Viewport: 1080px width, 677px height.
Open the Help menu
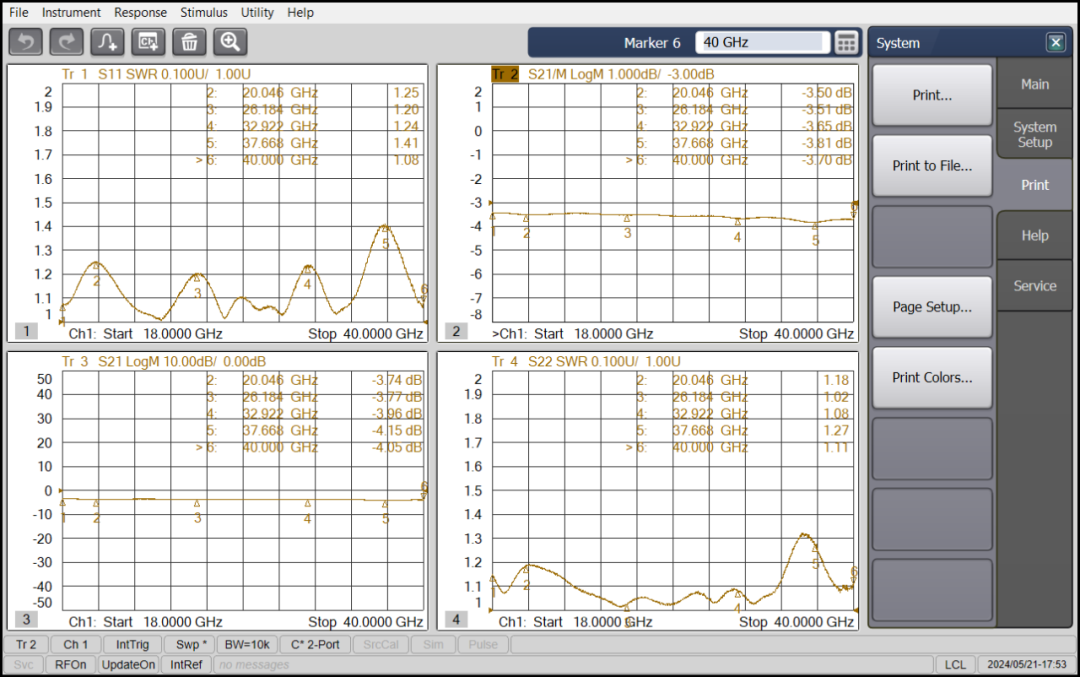(300, 12)
